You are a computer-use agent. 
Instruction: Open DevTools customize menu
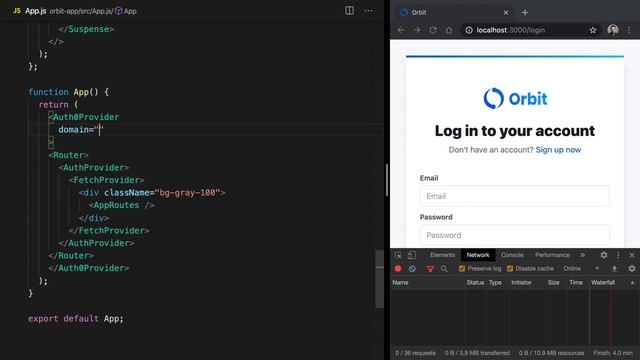tap(618, 255)
